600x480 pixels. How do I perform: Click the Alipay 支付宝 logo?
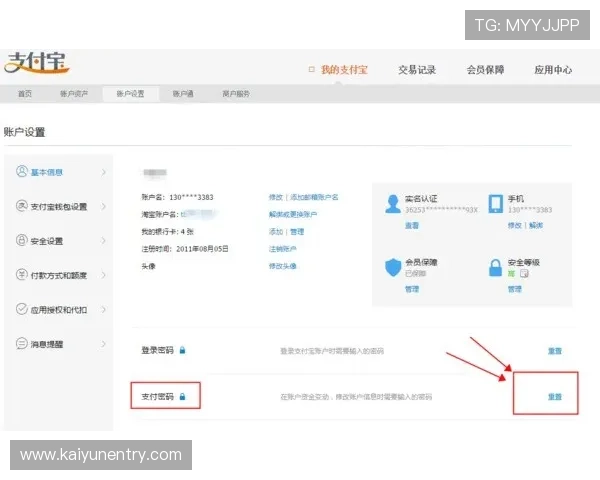37,62
